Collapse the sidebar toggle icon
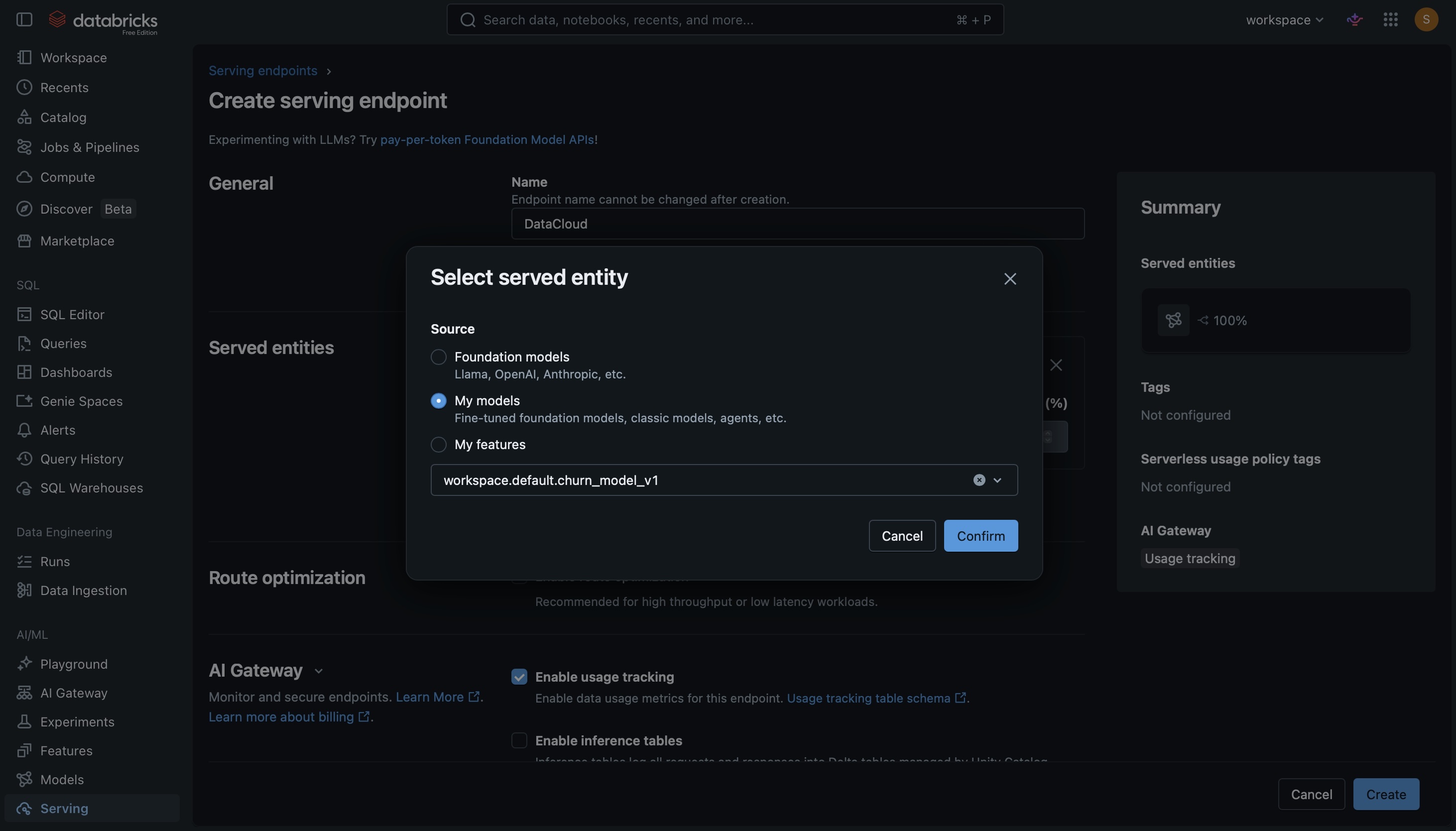The image size is (1456, 831). click(24, 19)
